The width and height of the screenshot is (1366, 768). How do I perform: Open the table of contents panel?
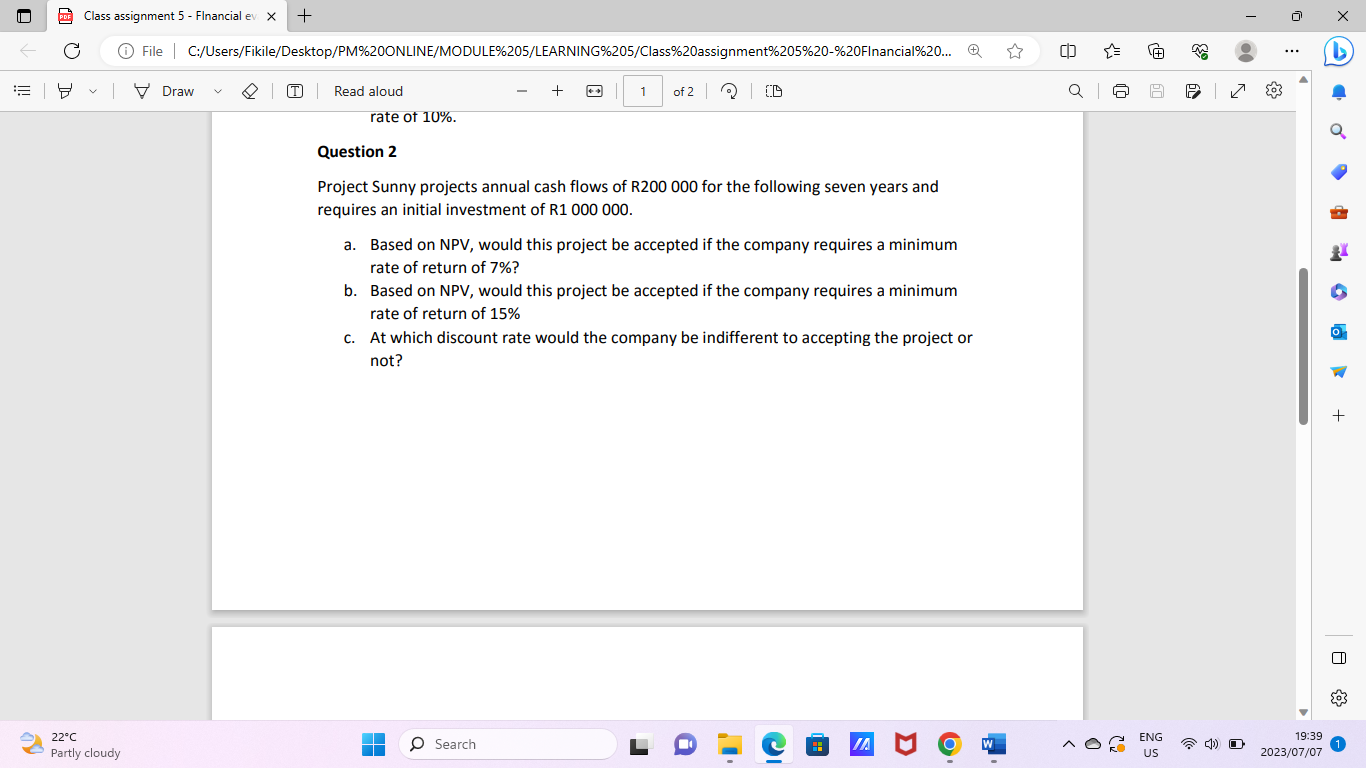coord(22,91)
